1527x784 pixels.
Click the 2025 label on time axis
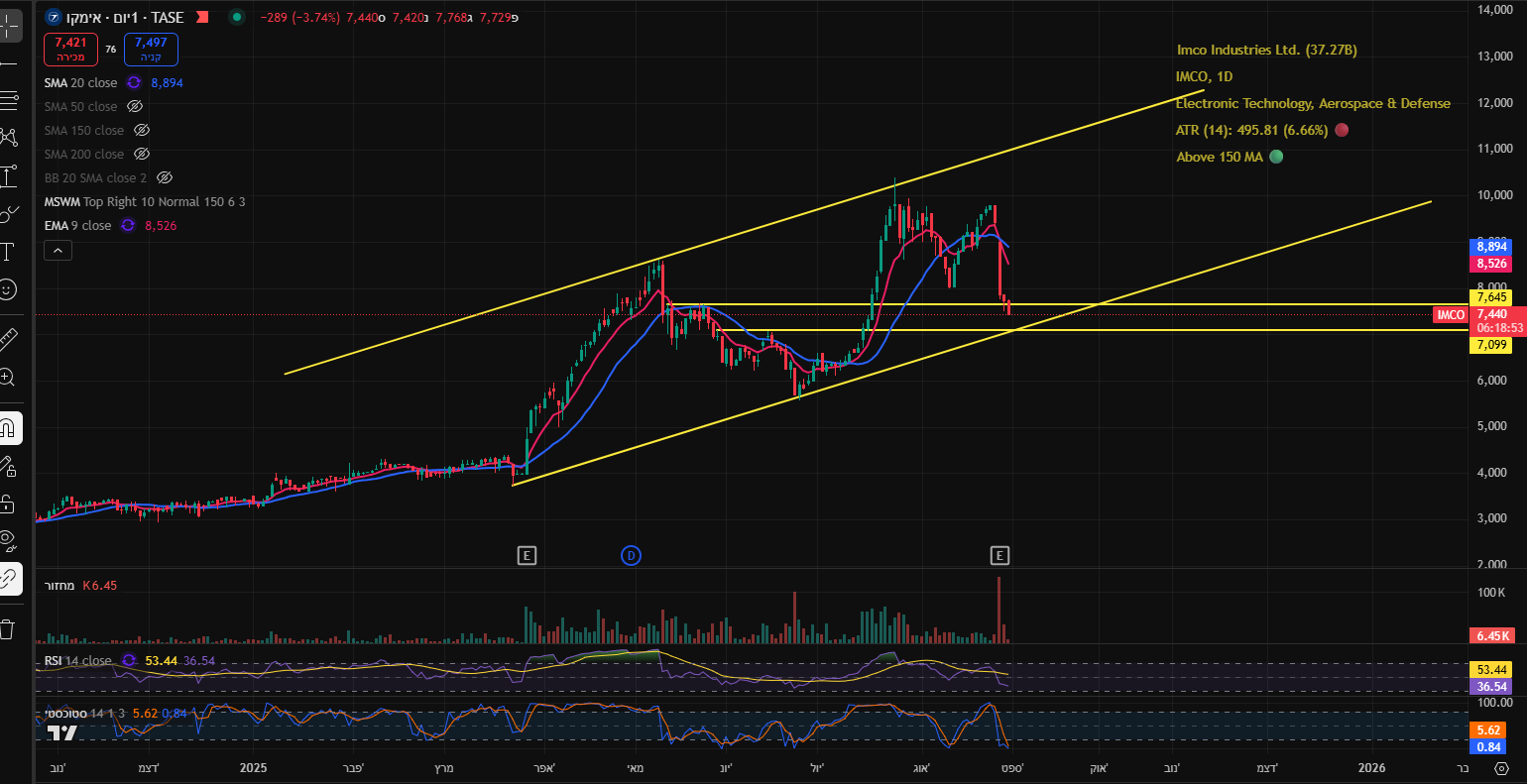[x=254, y=767]
